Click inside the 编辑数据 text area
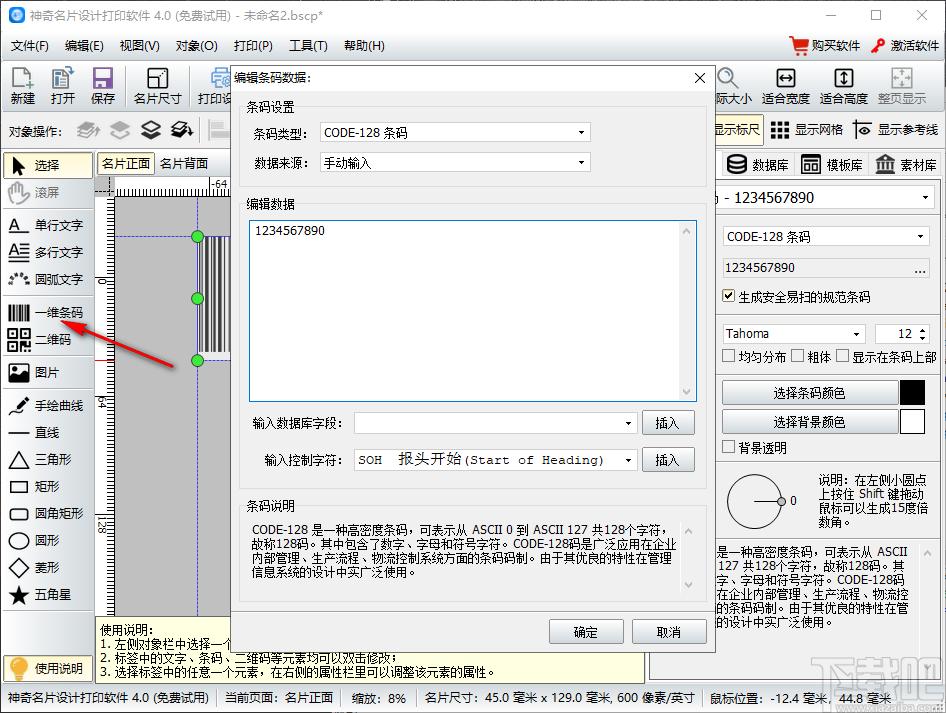Image resolution: width=946 pixels, height=713 pixels. (473, 311)
